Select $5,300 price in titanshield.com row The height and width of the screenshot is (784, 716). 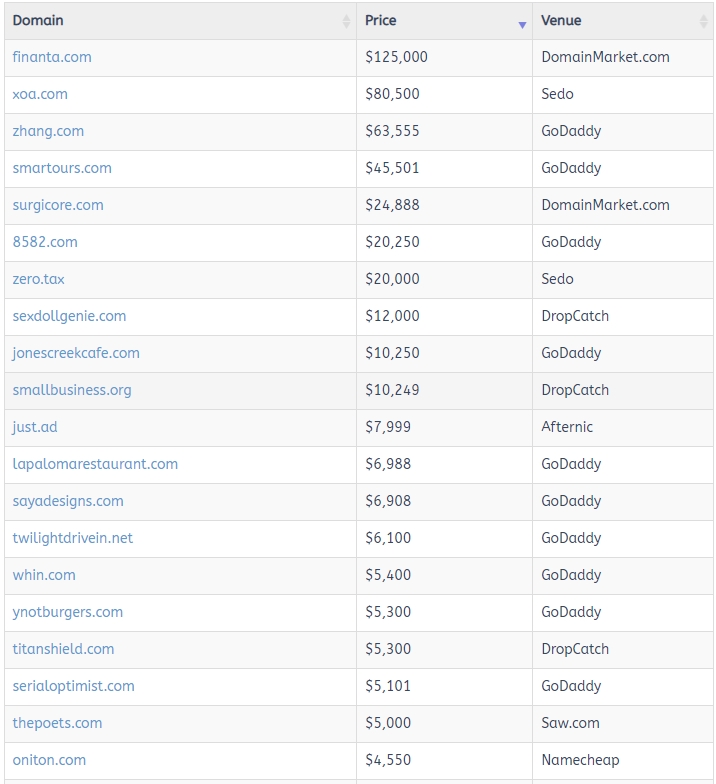point(388,649)
